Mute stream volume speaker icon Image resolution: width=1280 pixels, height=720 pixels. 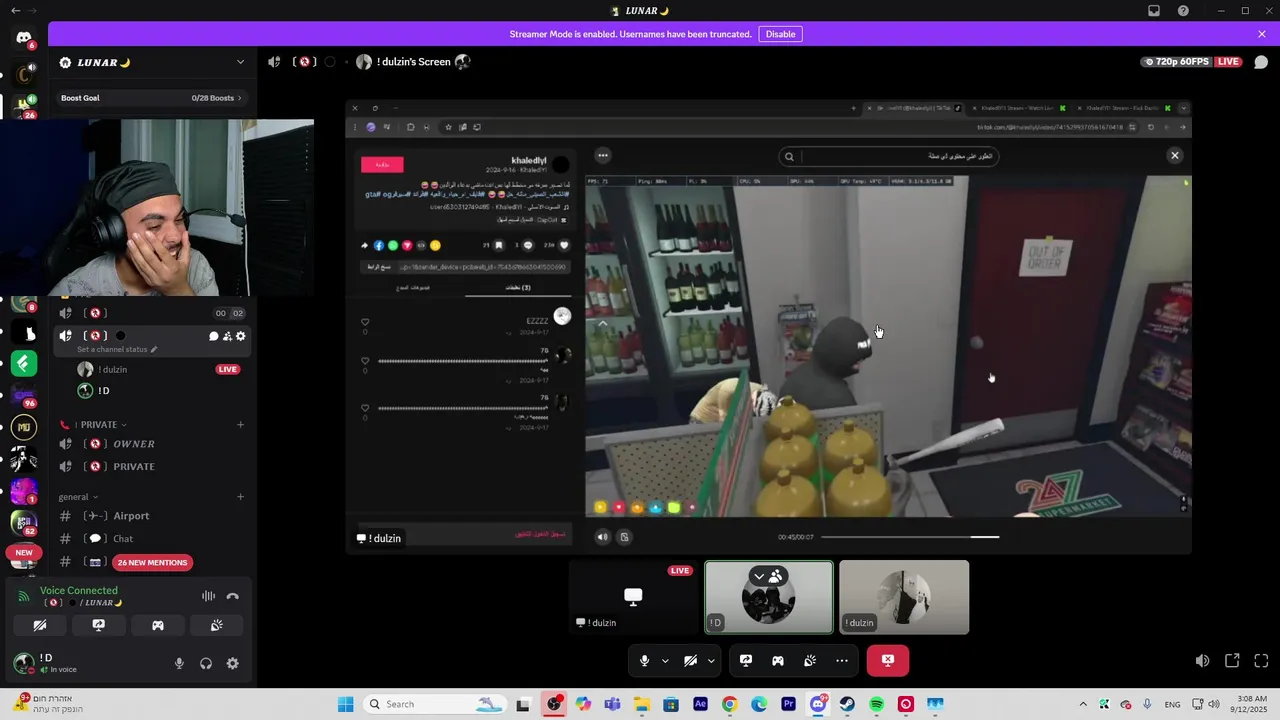[1203, 661]
